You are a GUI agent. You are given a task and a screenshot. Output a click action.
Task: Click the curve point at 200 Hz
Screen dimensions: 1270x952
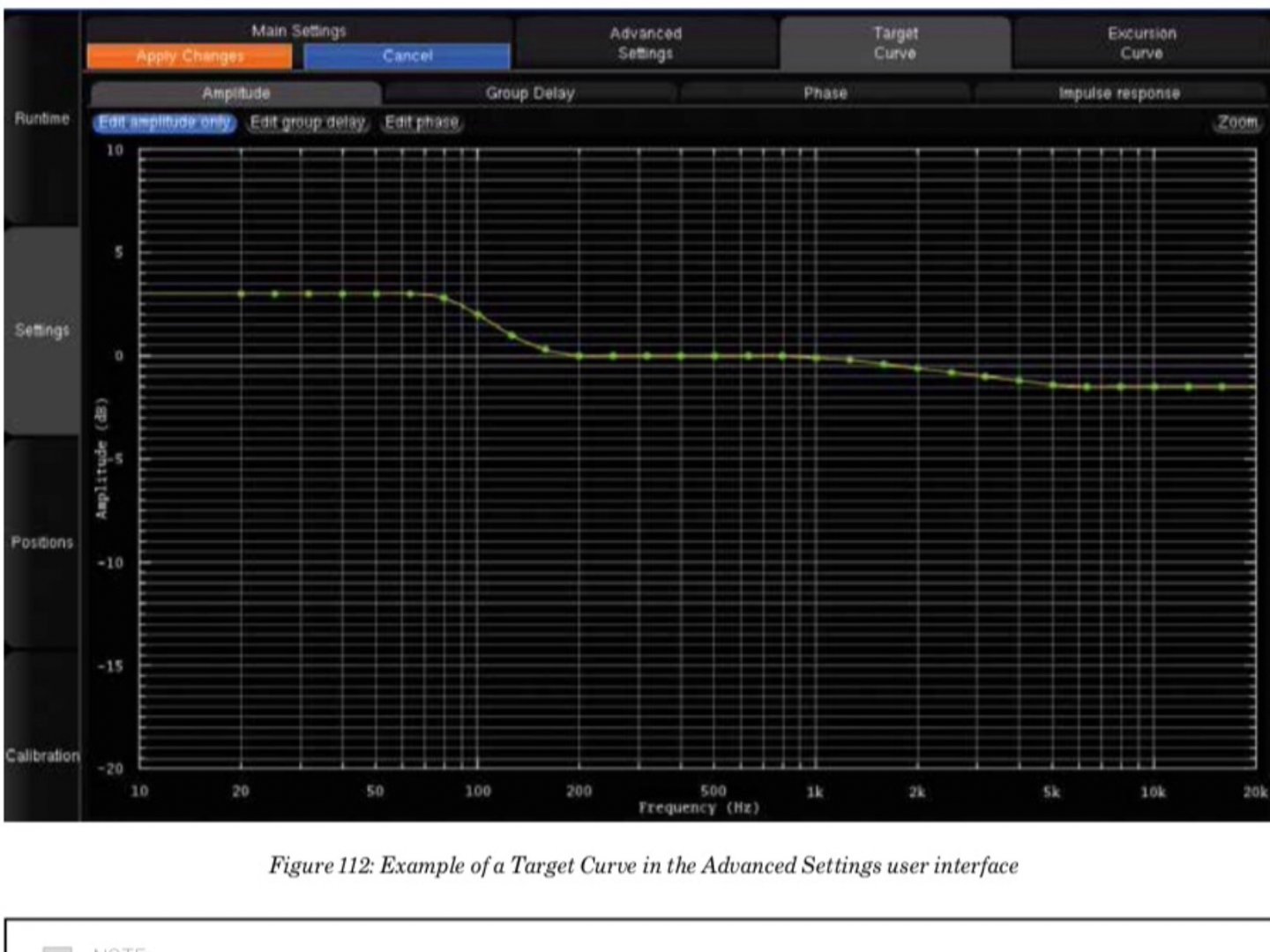point(579,356)
